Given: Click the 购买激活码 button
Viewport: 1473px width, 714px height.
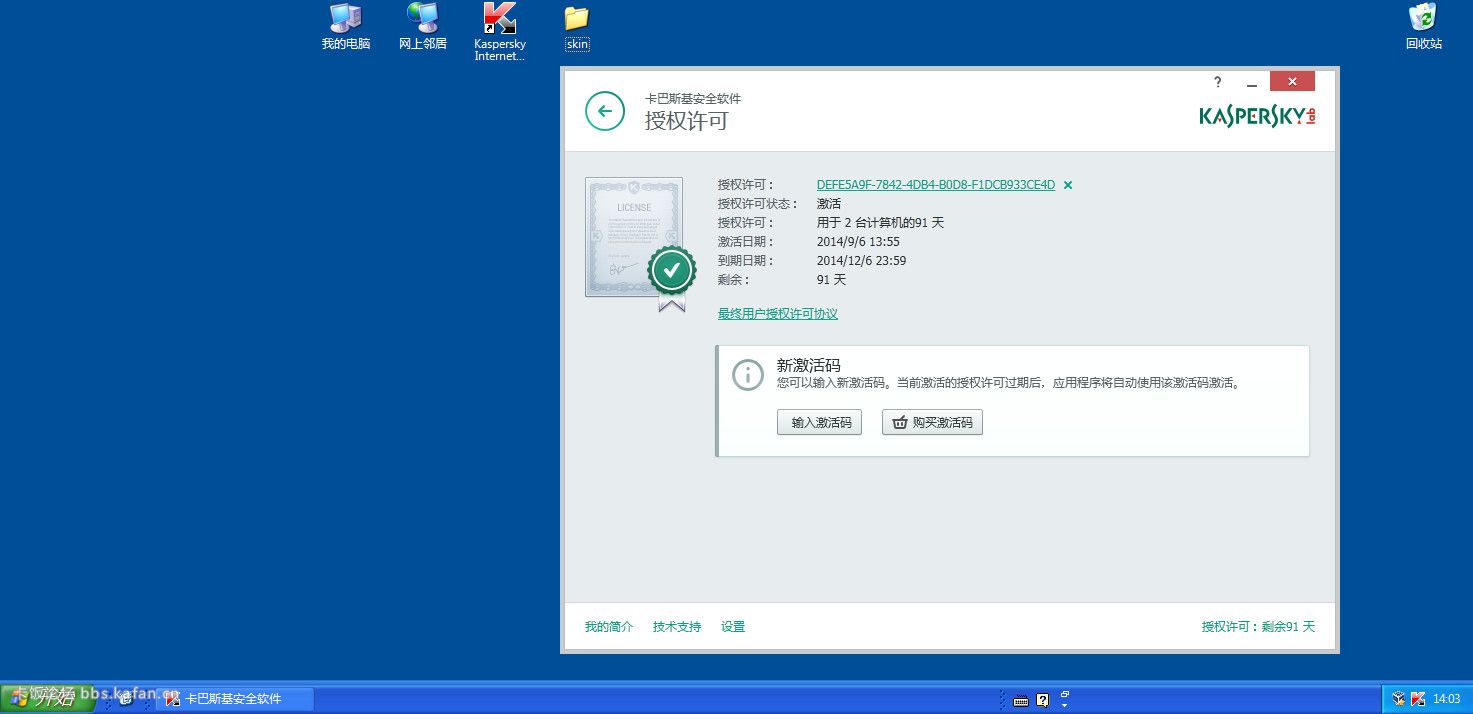Looking at the screenshot, I should 933,423.
